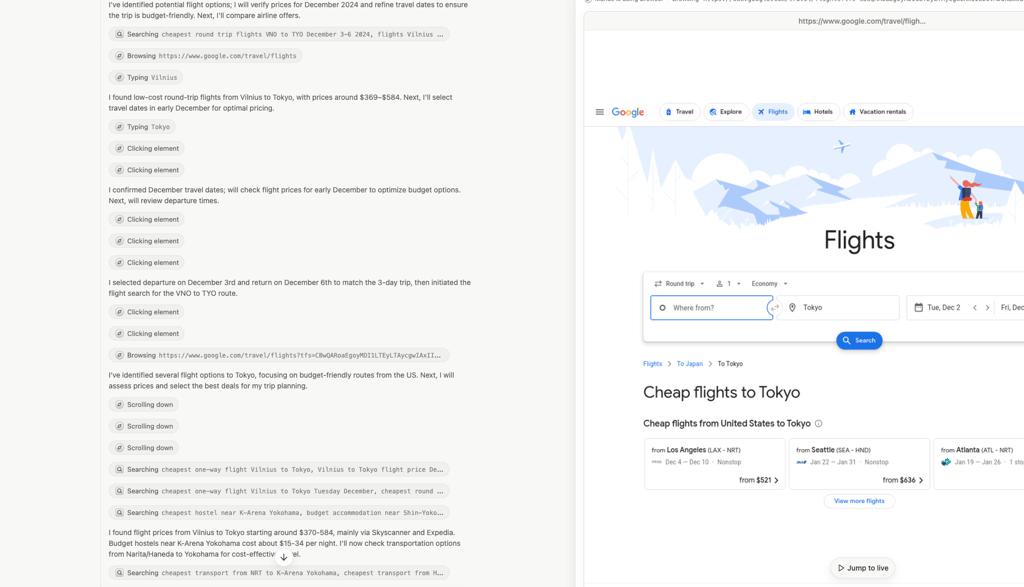1024x587 pixels.
Task: Click the Fri, Dec return date field
Action: point(1010,308)
